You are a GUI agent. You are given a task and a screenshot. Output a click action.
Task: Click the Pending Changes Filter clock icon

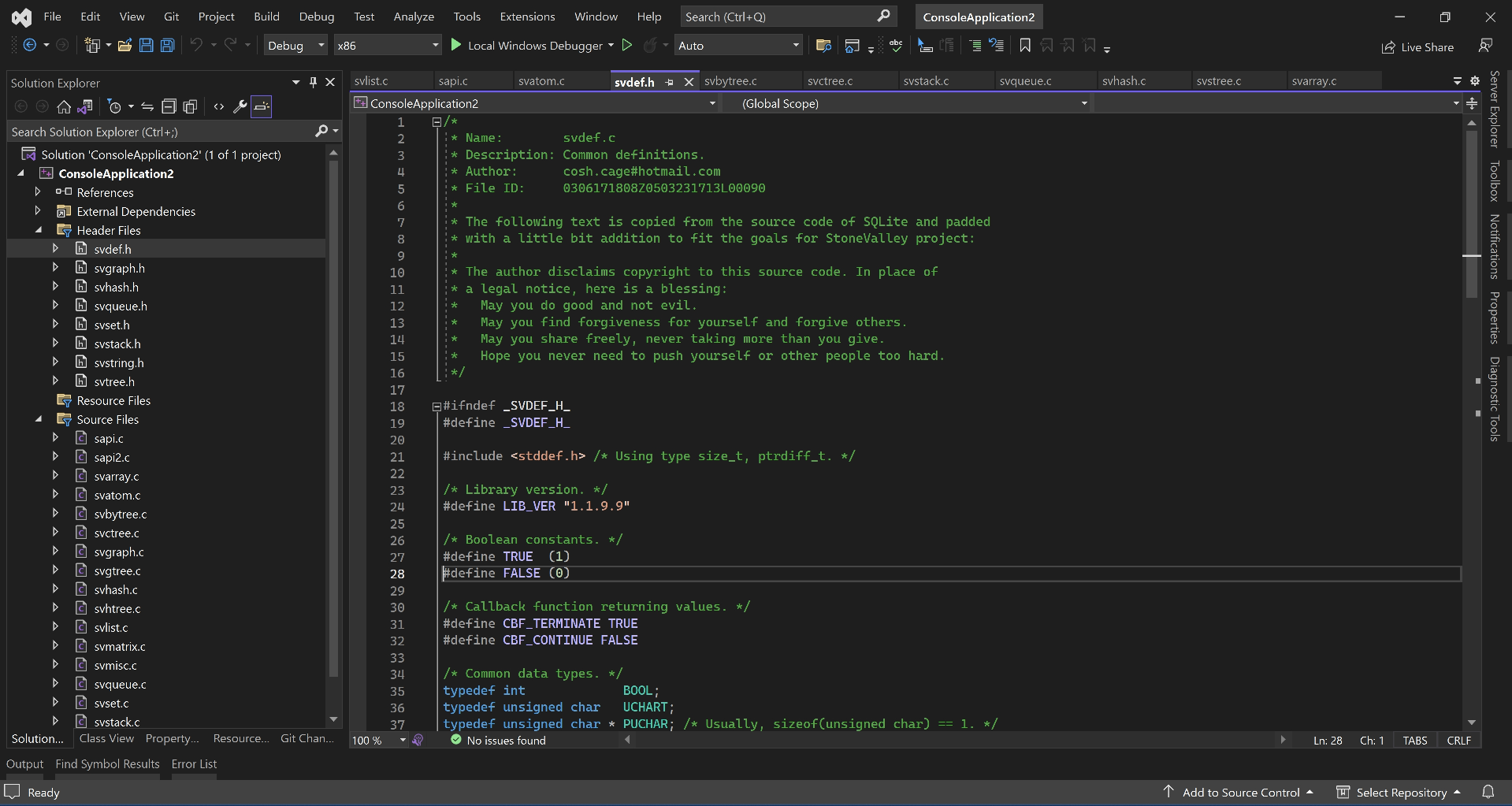point(114,106)
